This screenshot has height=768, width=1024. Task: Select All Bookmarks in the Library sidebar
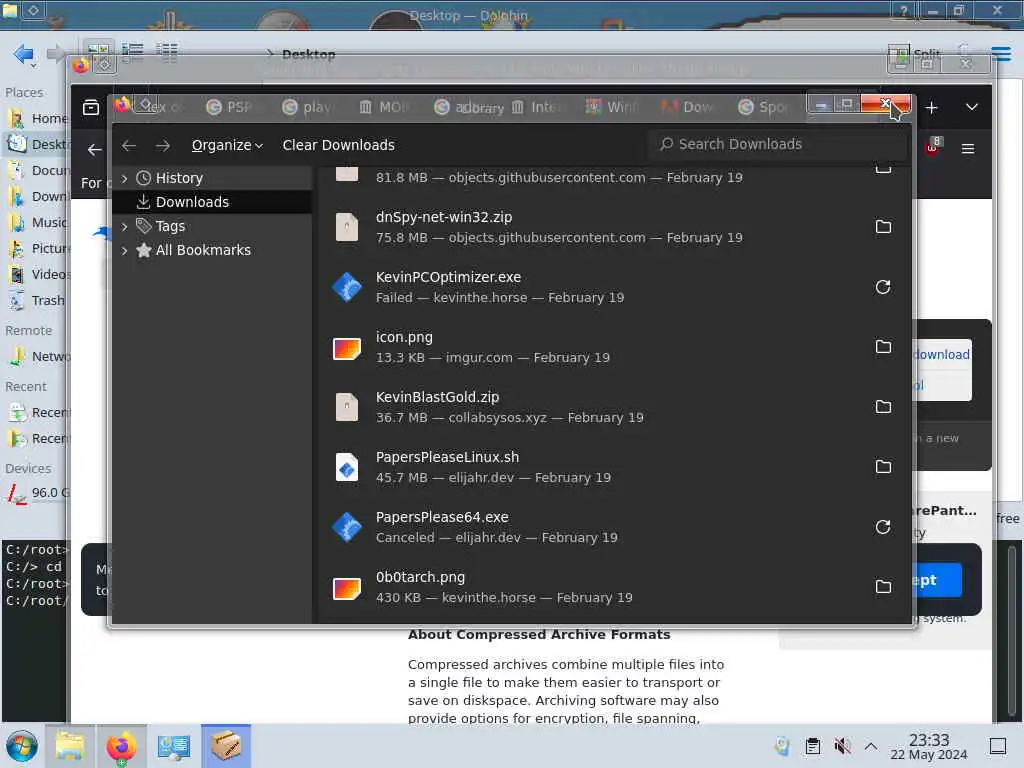tap(203, 250)
